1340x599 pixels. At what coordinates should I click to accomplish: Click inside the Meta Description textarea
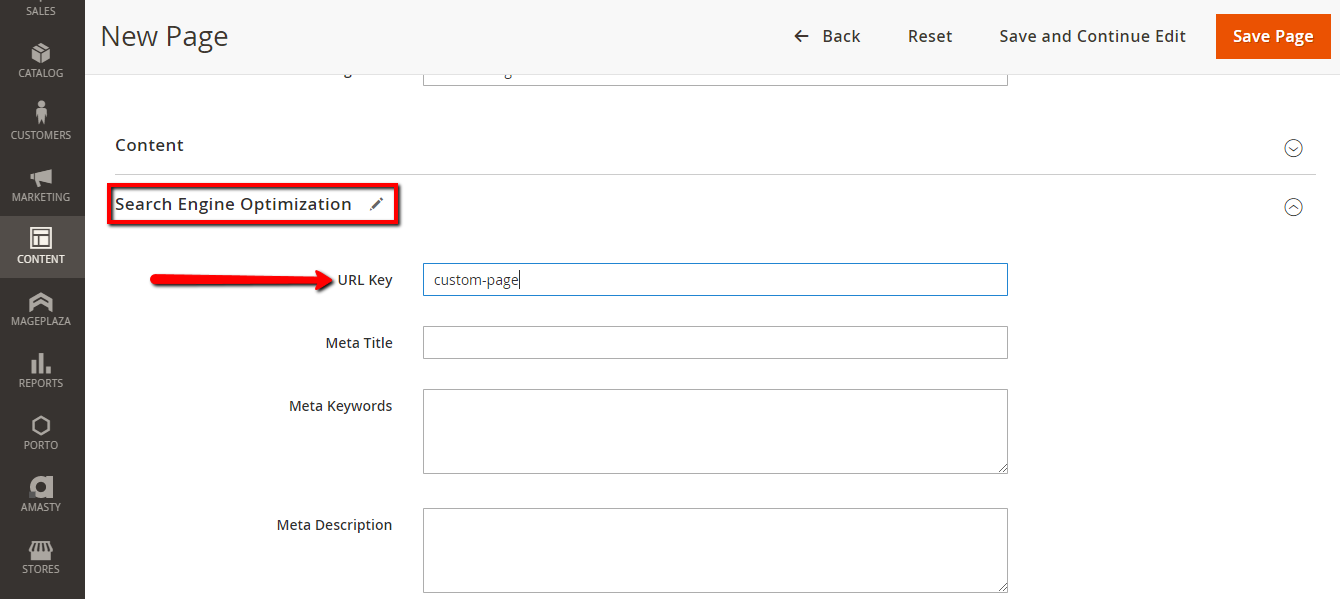[x=715, y=550]
